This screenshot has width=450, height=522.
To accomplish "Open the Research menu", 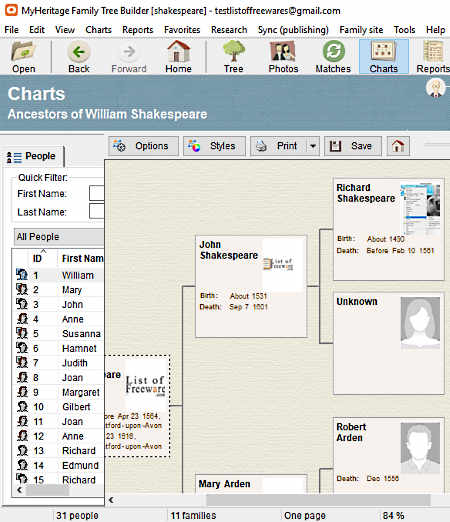I will point(229,30).
